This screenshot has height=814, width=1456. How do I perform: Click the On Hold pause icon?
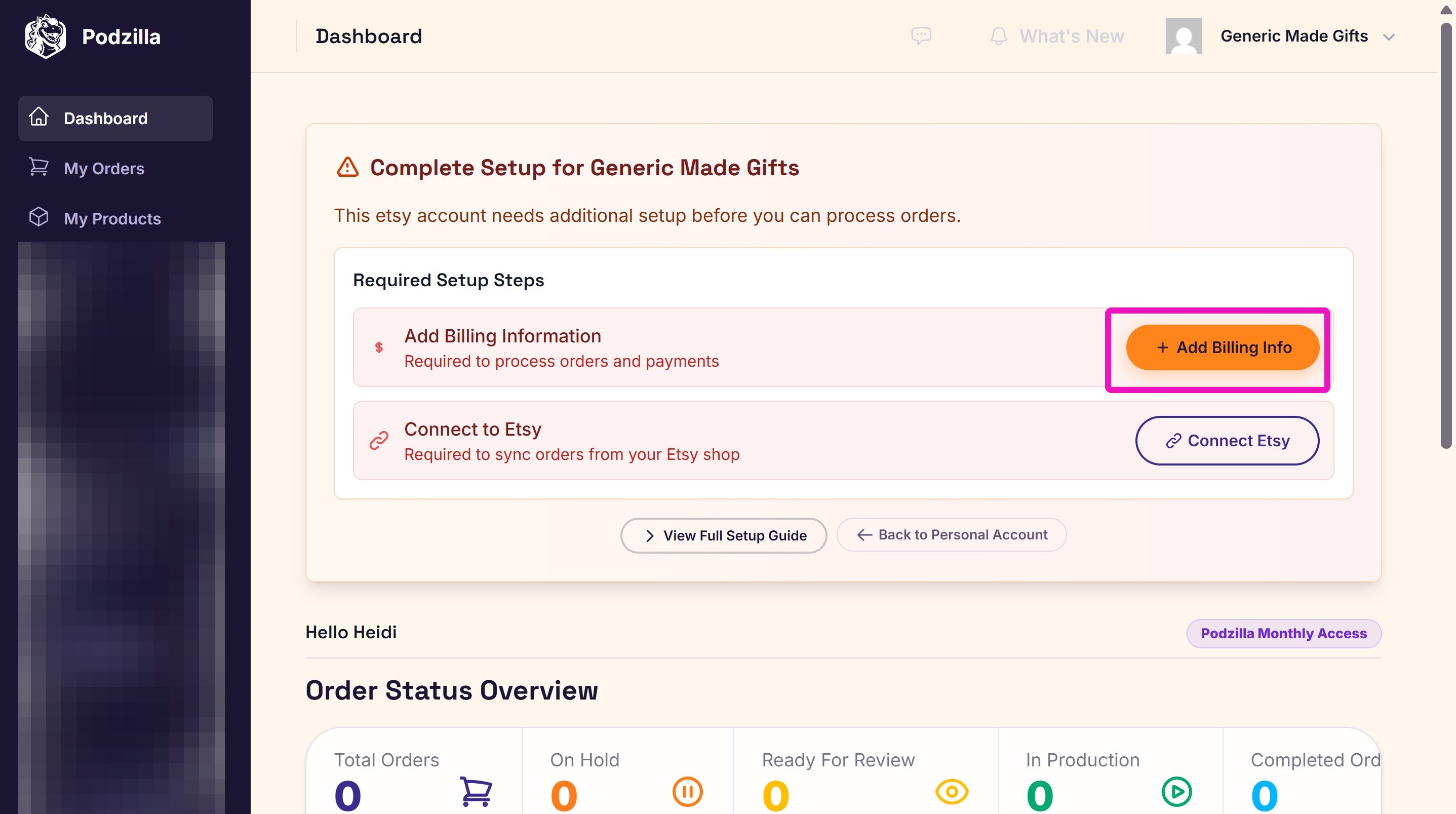coord(687,791)
